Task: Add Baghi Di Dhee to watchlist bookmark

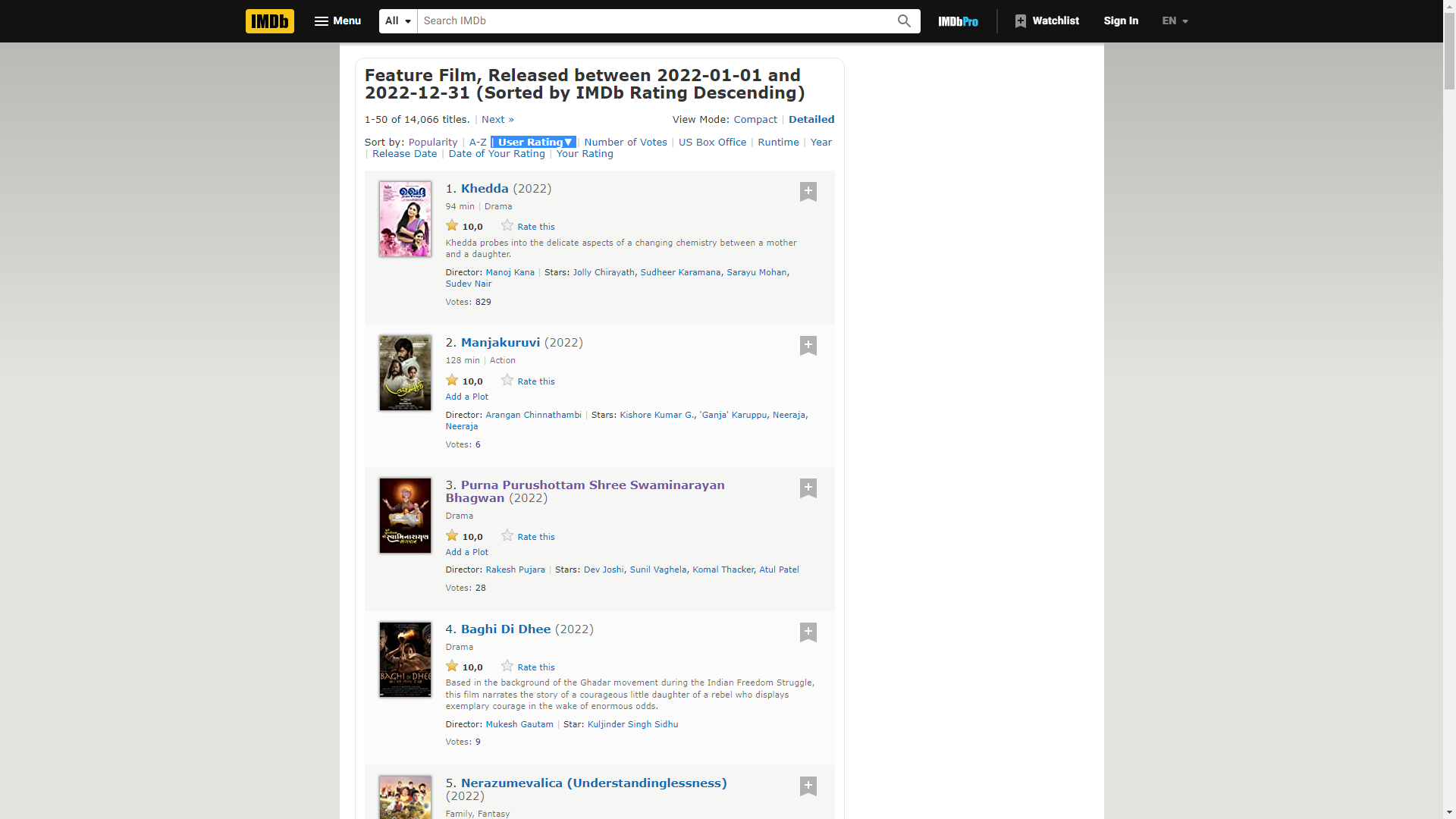Action: point(808,632)
